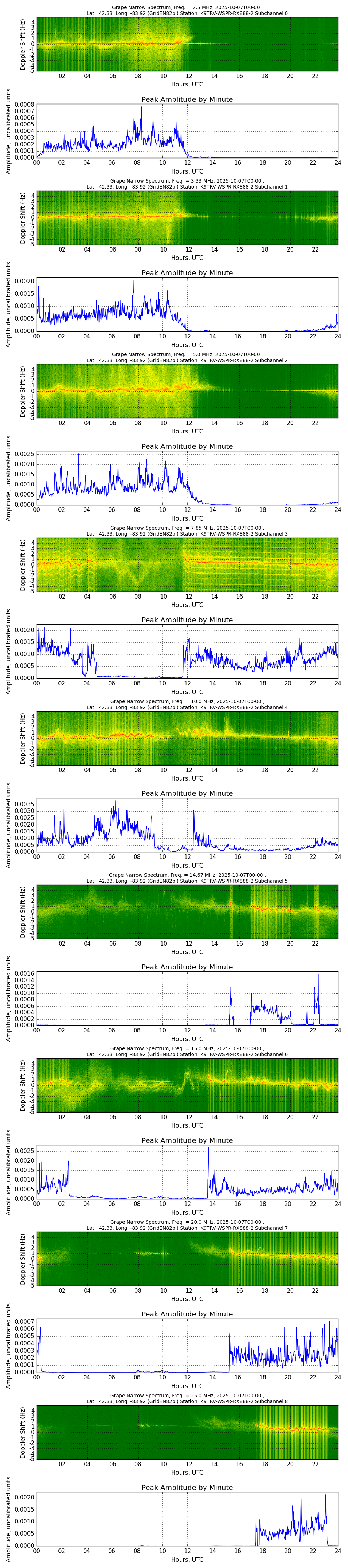Select the 20.0 MHz Doppler spectrogram
This screenshot has width=348, height=1568.
tap(187, 1258)
